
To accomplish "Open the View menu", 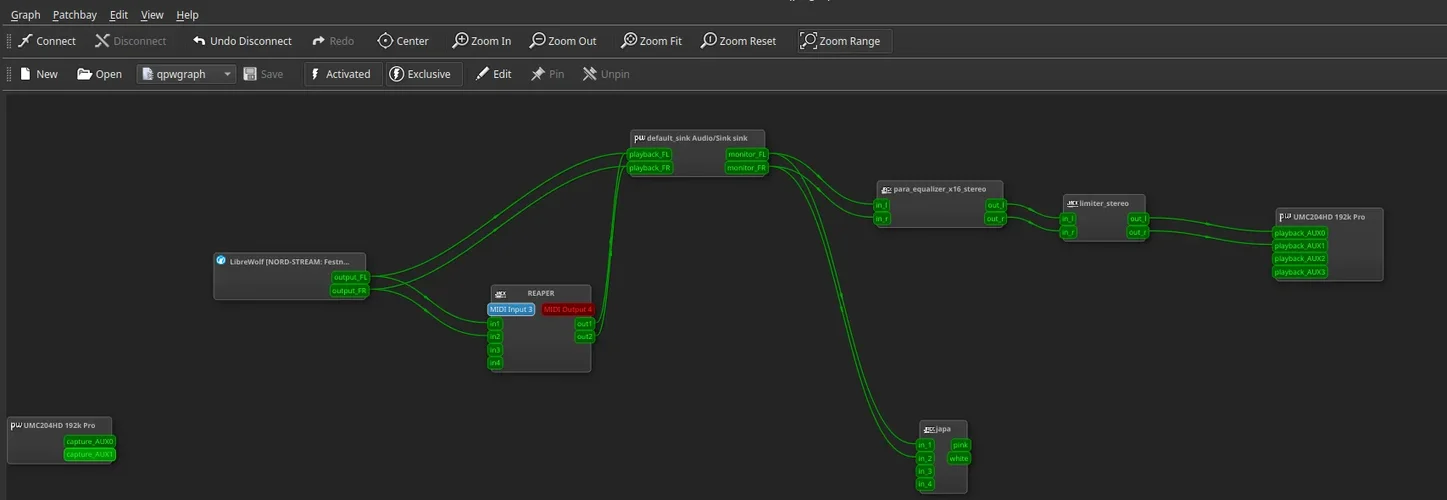I will [152, 15].
